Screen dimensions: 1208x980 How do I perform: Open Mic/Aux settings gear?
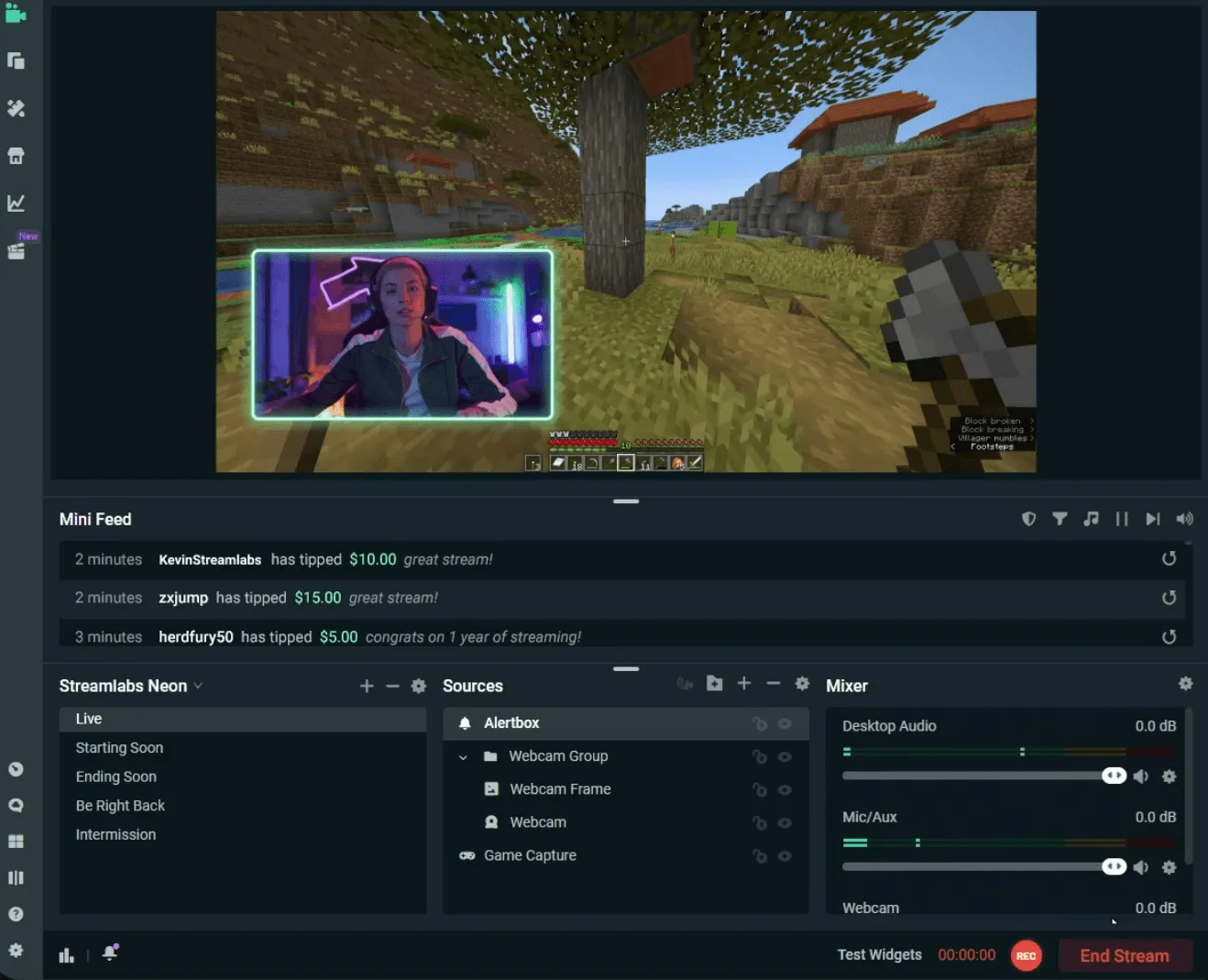coord(1170,867)
